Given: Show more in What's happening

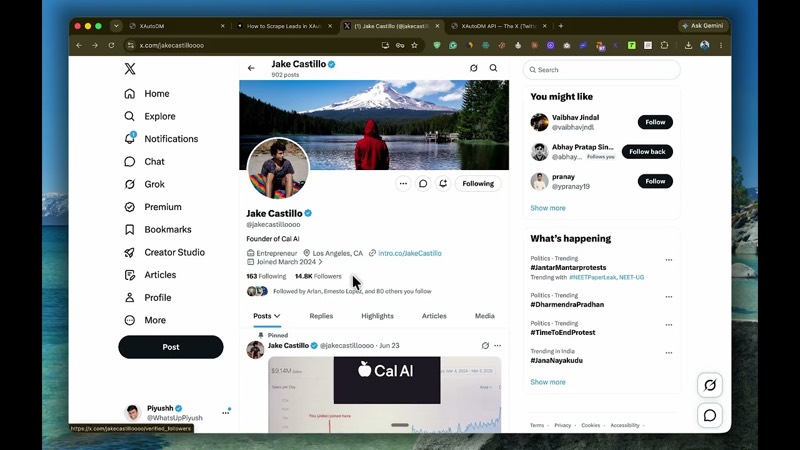Looking at the screenshot, I should pyautogui.click(x=547, y=382).
